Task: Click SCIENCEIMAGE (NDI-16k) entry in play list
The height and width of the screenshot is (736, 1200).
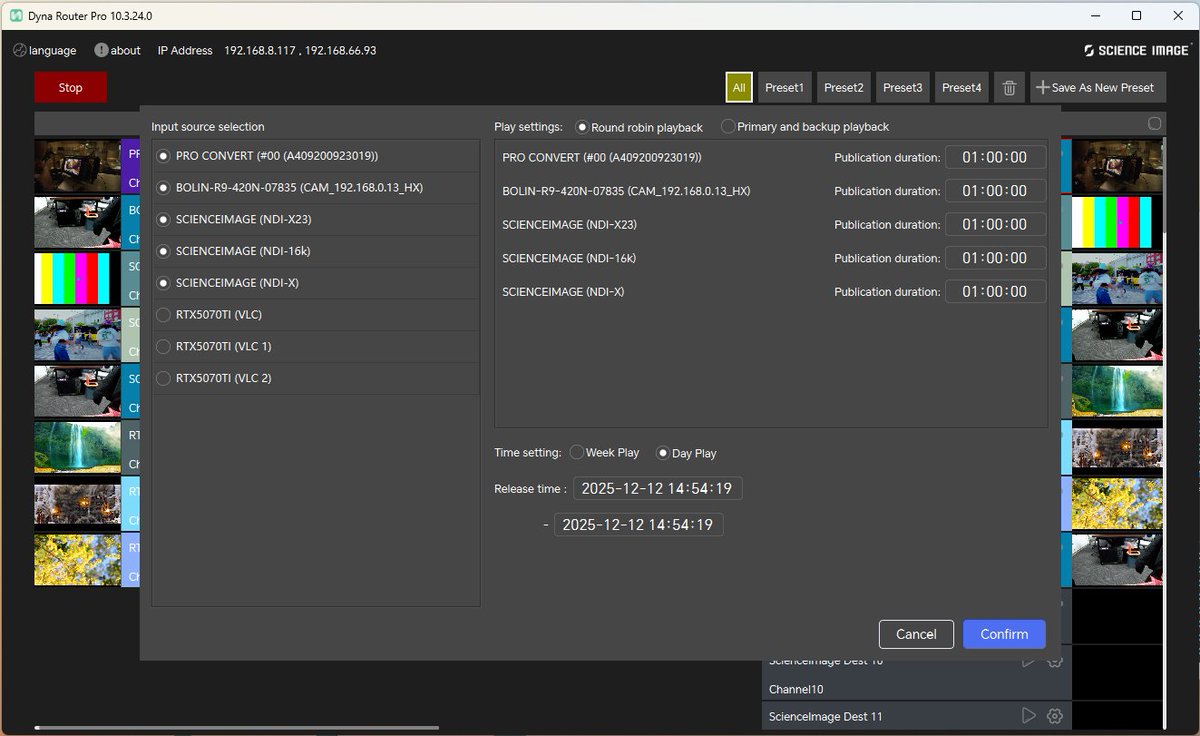Action: coord(569,258)
